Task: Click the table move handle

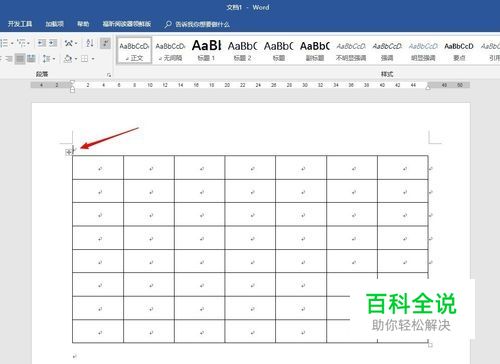Action: 69,152
